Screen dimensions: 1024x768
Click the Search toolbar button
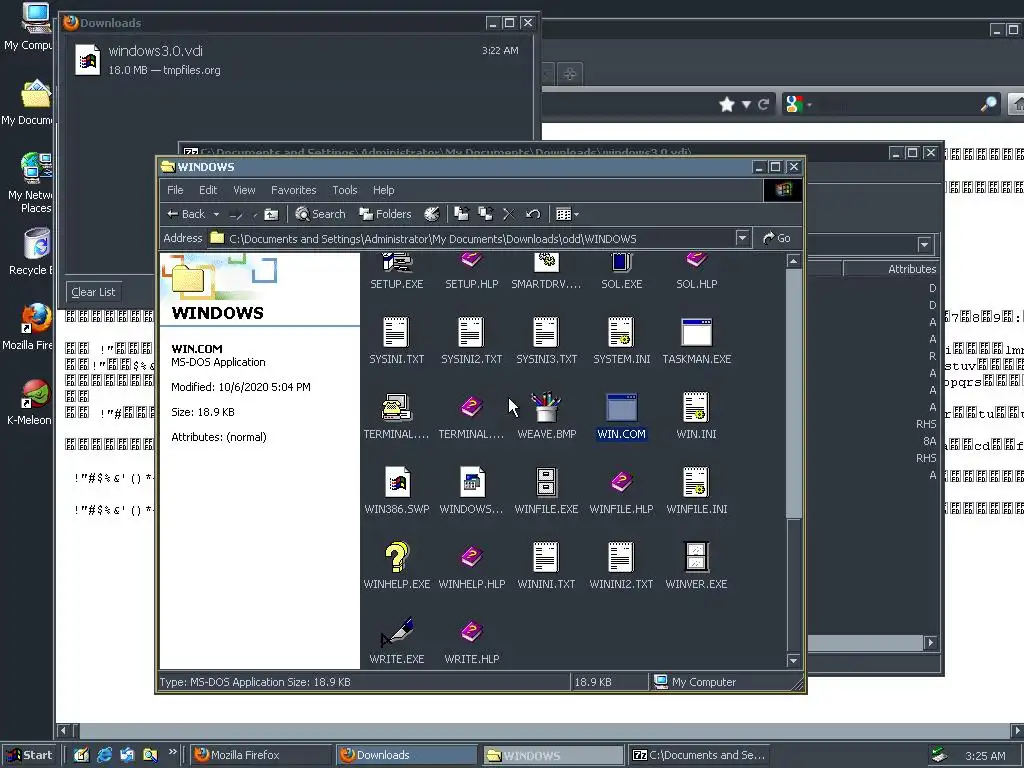point(320,214)
